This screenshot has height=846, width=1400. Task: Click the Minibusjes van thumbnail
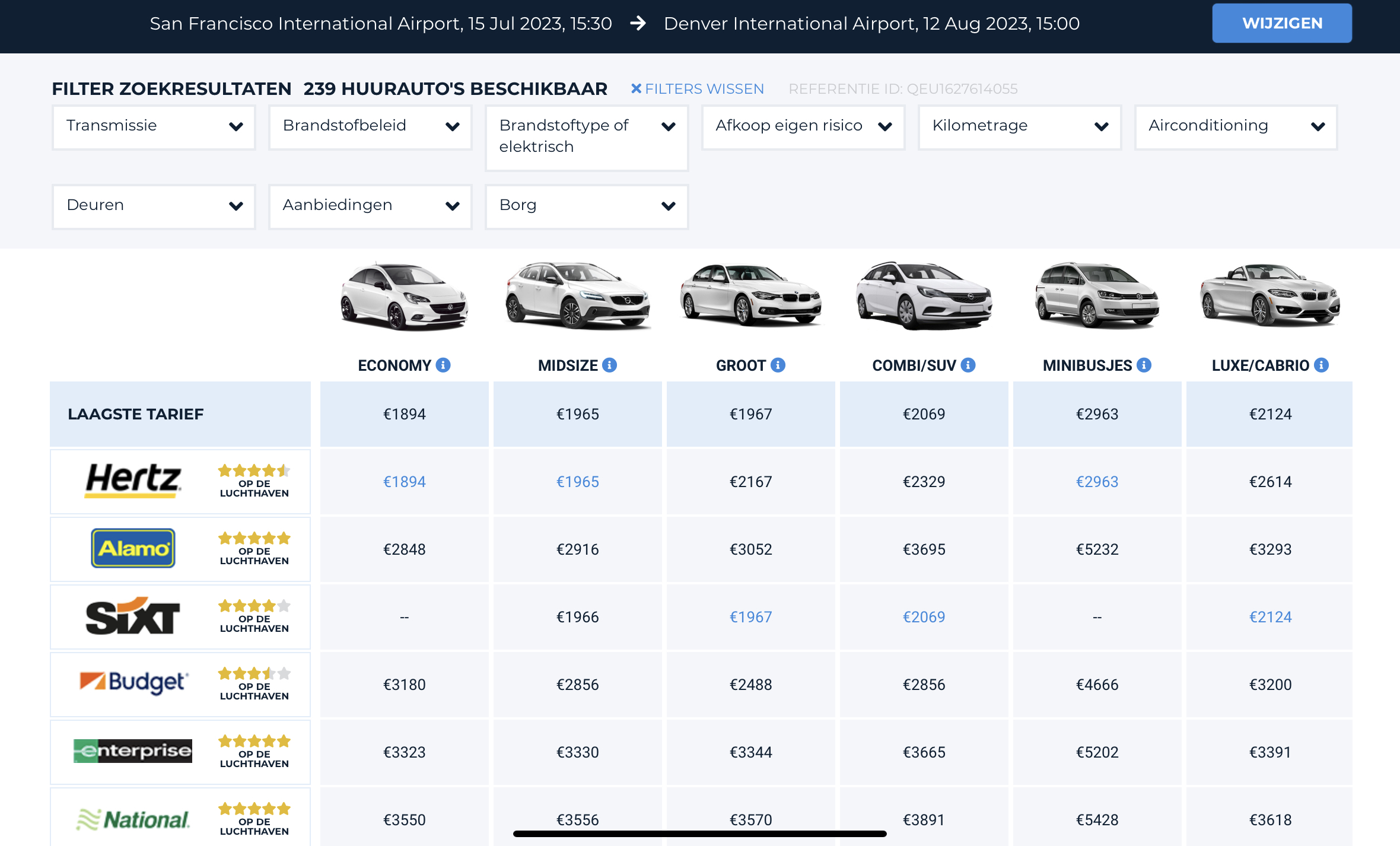[x=1097, y=295]
